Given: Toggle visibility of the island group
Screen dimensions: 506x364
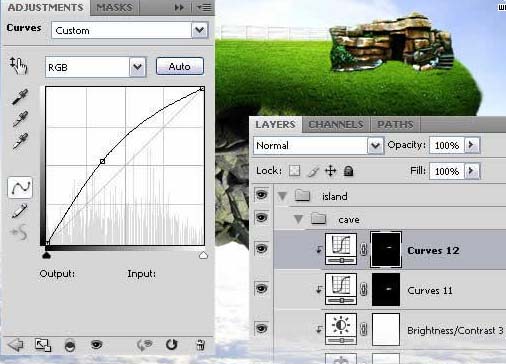Looking at the screenshot, I should [x=261, y=194].
